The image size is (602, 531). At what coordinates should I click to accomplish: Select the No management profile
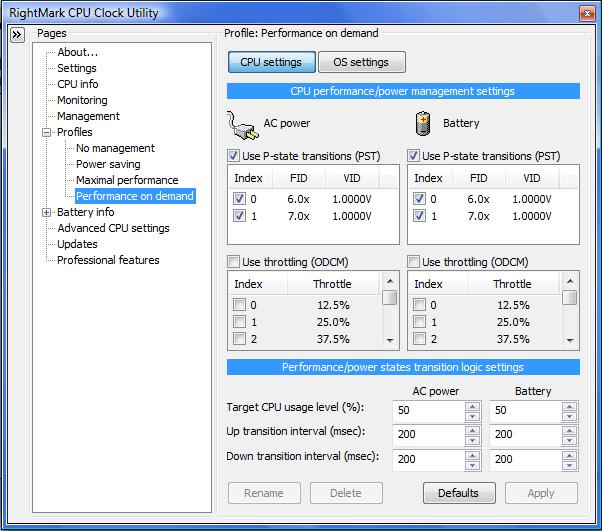(x=115, y=148)
